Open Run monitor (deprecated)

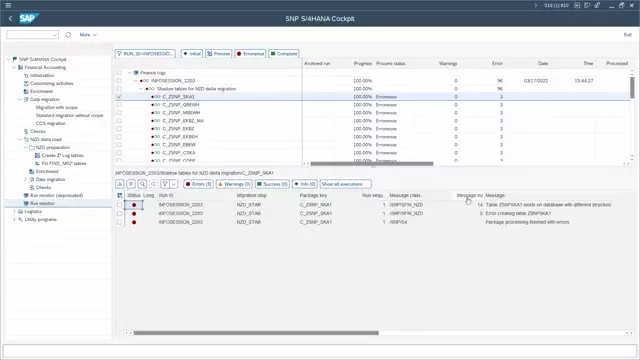click(x=56, y=195)
